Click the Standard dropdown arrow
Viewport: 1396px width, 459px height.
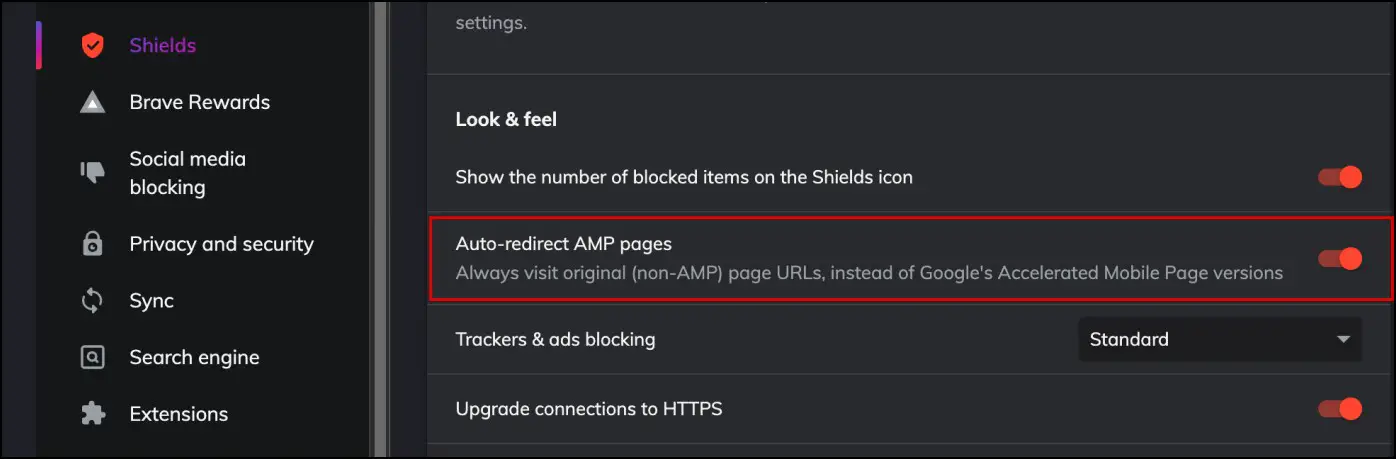(x=1343, y=340)
